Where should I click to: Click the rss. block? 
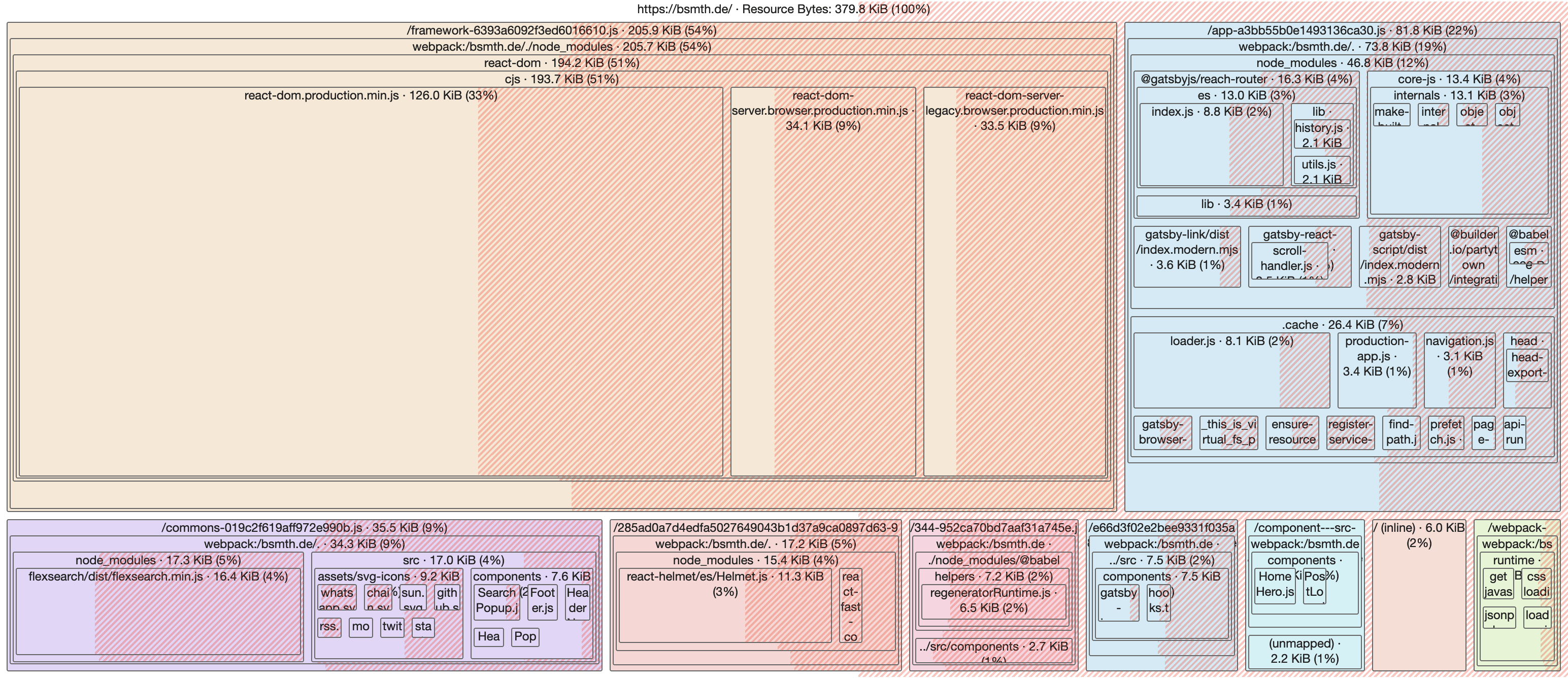329,627
